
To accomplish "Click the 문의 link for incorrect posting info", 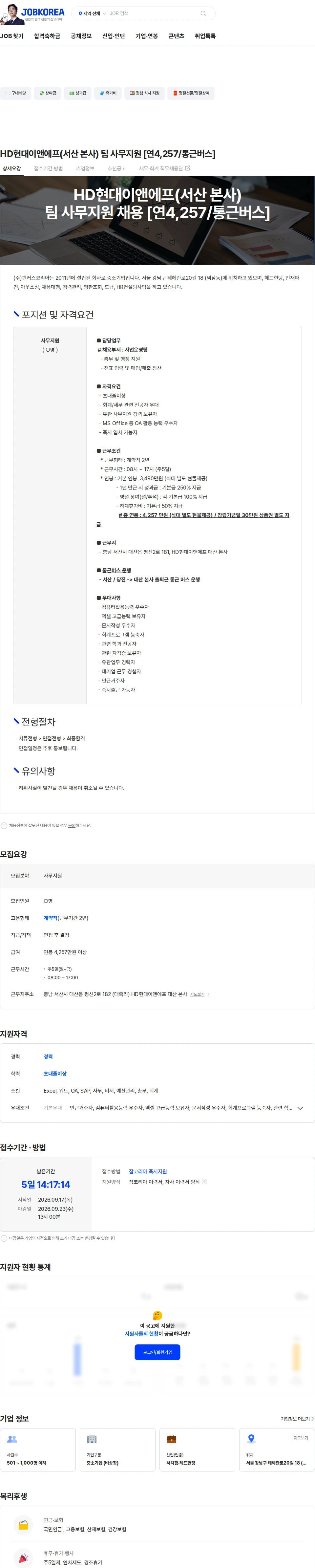I will coord(72,825).
